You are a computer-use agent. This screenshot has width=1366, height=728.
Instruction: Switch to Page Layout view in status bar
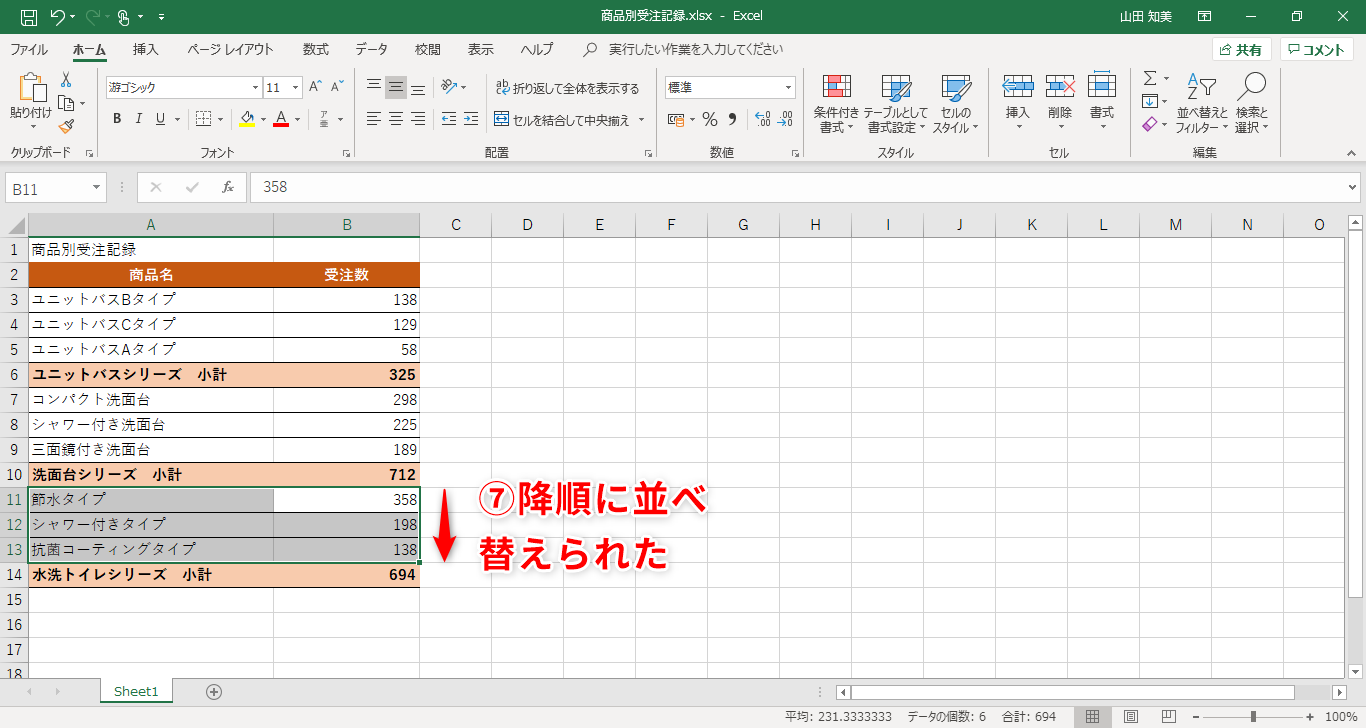[1131, 716]
